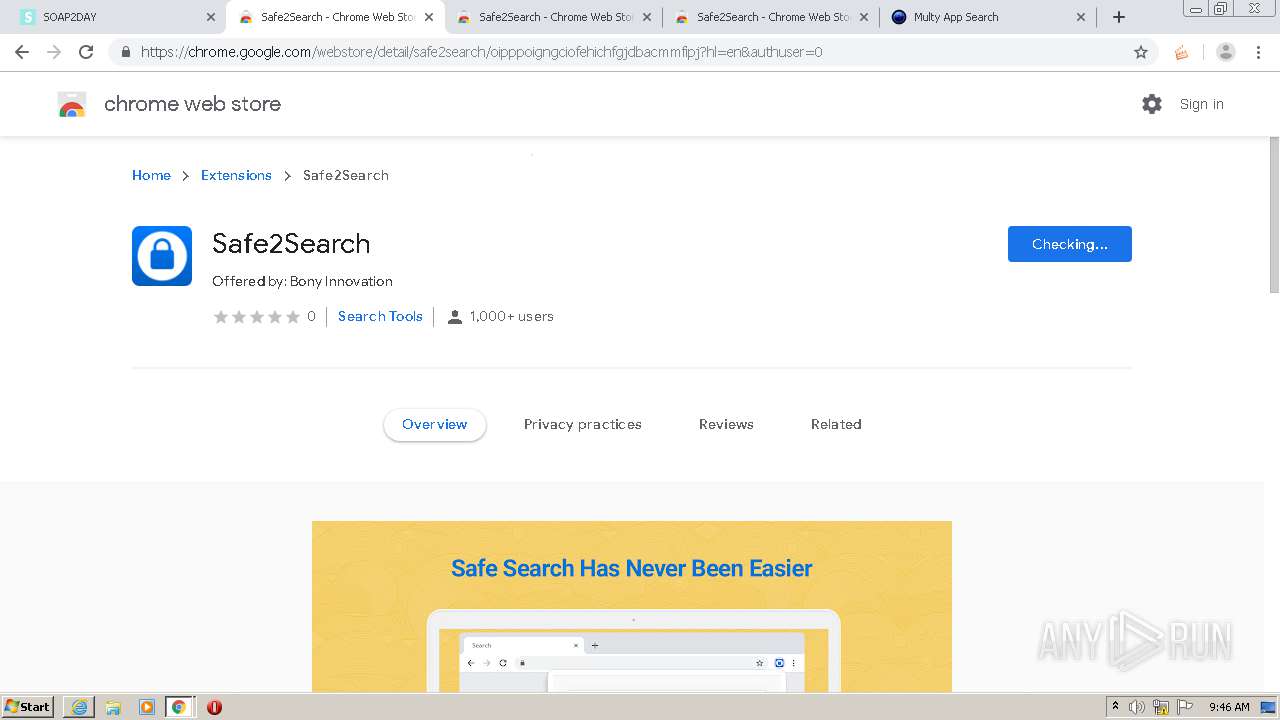Go to Extensions breadcrumb link

tap(236, 175)
